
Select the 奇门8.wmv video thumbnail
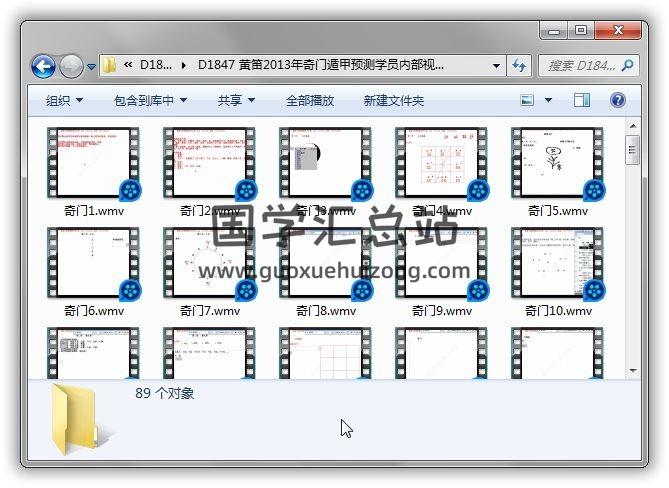326,263
